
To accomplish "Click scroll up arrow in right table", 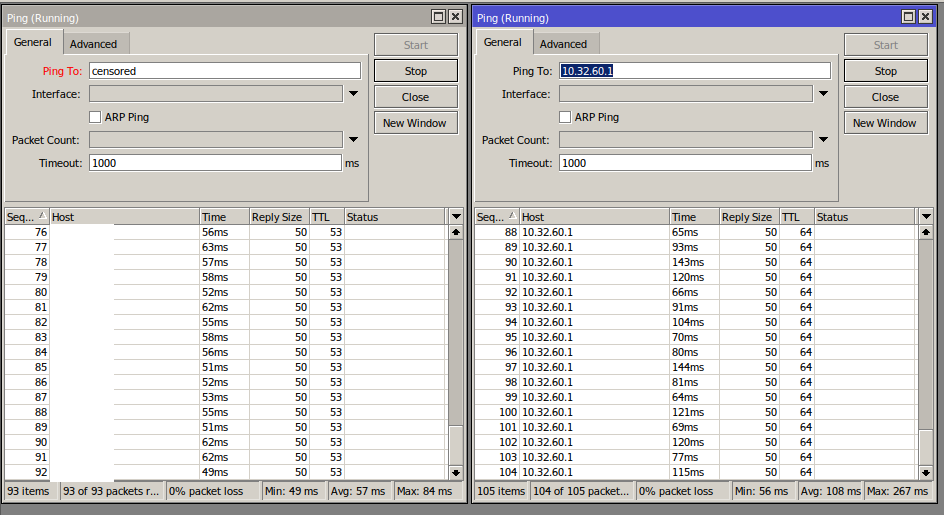I will coord(926,232).
